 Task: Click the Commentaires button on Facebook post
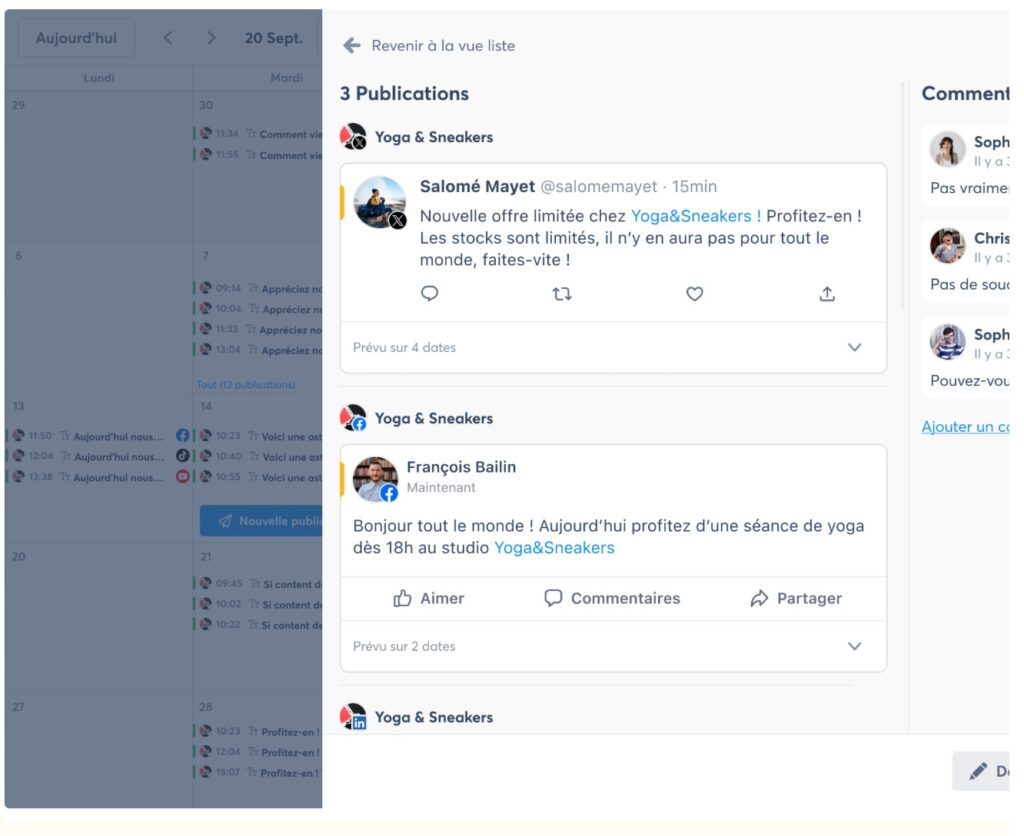click(612, 598)
